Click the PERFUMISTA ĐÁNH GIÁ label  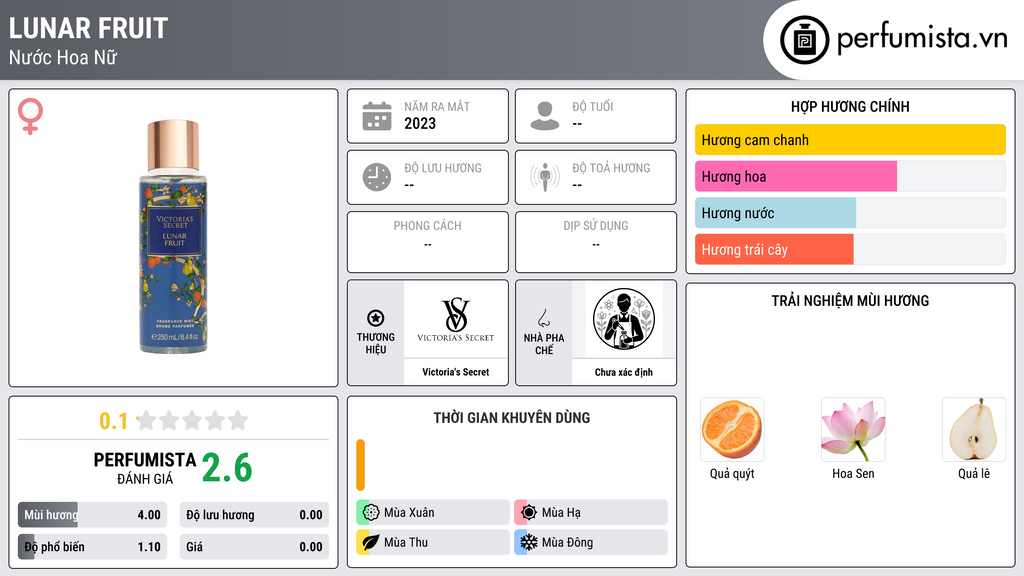(x=145, y=469)
